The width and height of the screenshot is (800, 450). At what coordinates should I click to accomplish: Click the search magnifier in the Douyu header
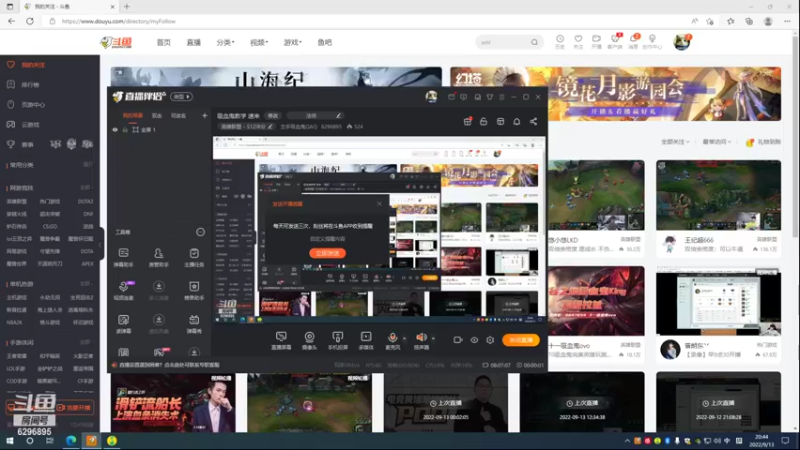click(534, 42)
